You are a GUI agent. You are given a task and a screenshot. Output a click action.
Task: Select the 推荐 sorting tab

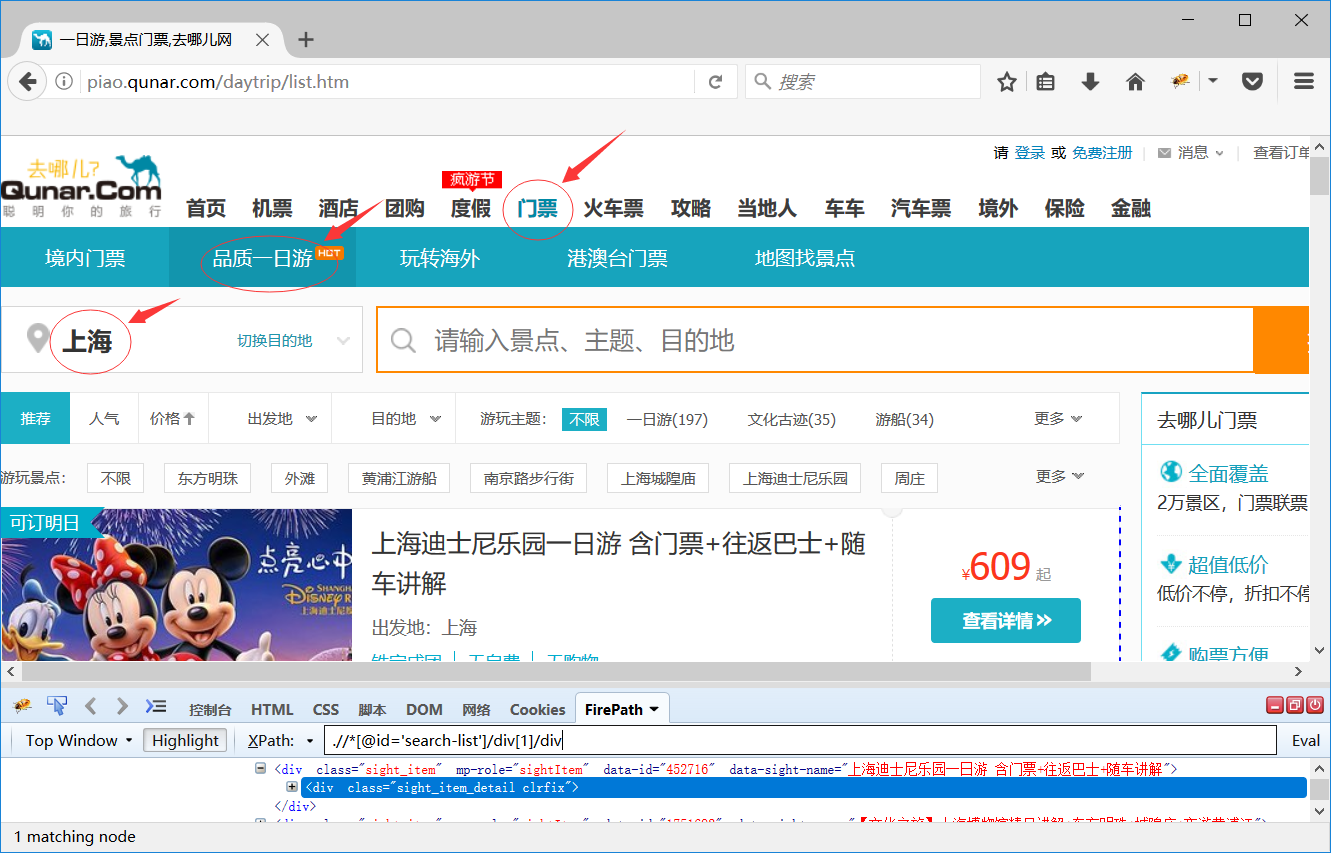pyautogui.click(x=35, y=418)
